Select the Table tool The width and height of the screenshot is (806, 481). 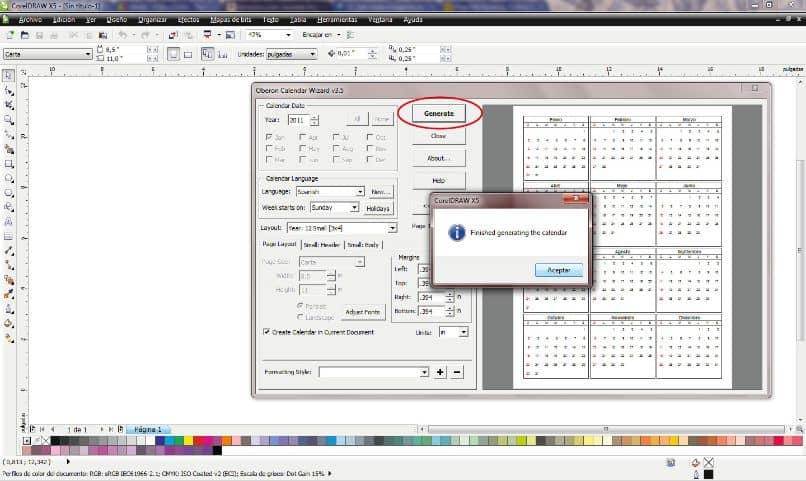pos(9,236)
